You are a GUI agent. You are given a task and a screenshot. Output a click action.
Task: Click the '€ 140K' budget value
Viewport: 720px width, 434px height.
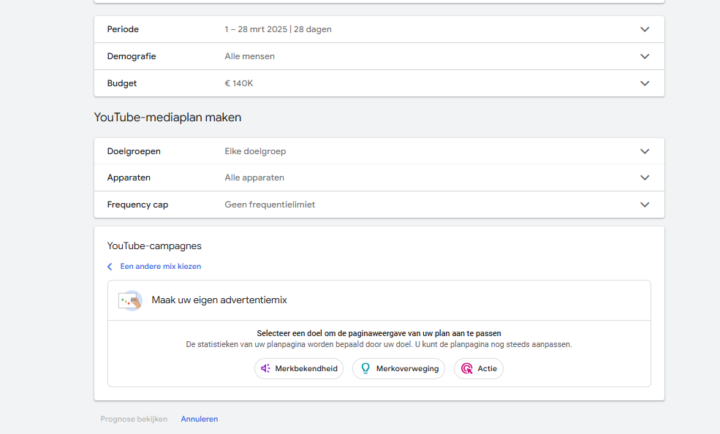click(239, 84)
